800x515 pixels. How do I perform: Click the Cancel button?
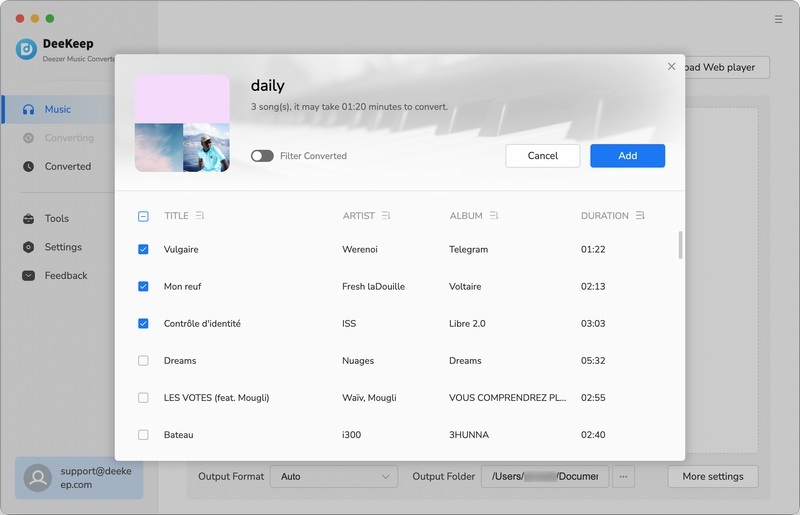coord(543,156)
